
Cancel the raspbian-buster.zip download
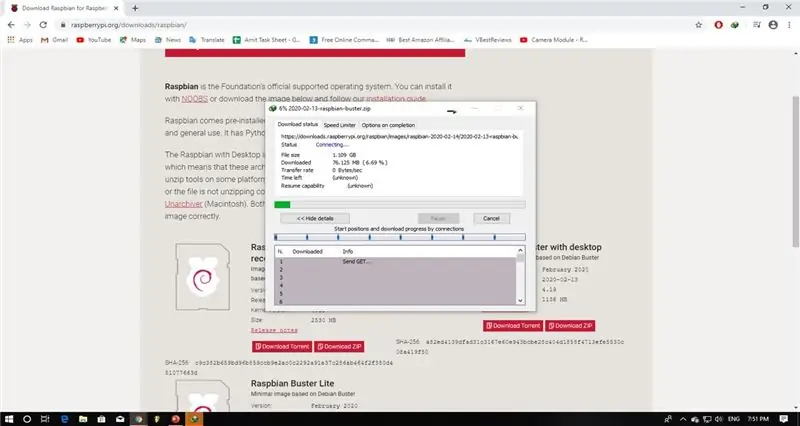coord(491,218)
